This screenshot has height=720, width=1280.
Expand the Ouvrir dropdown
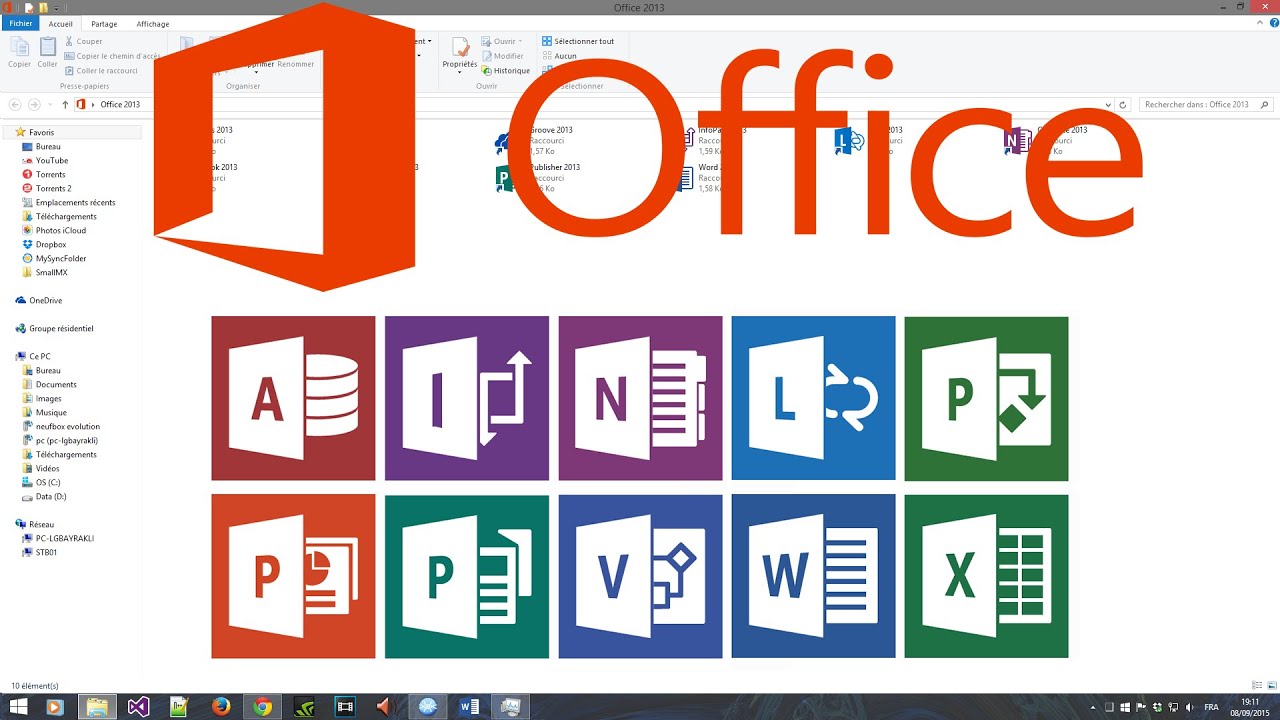click(521, 41)
